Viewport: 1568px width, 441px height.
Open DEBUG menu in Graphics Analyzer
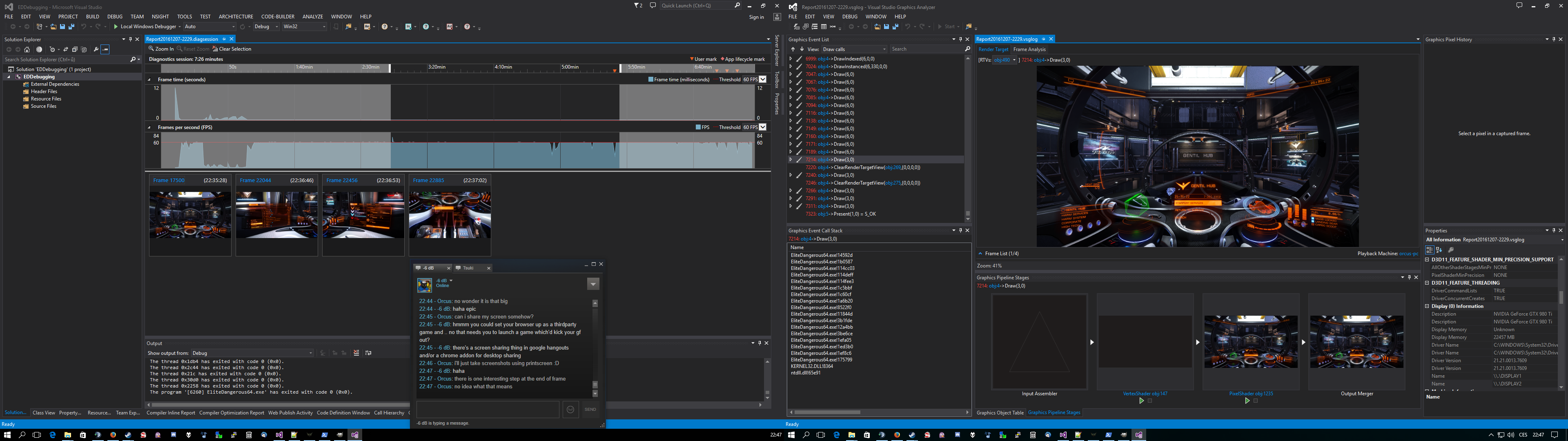[x=850, y=16]
